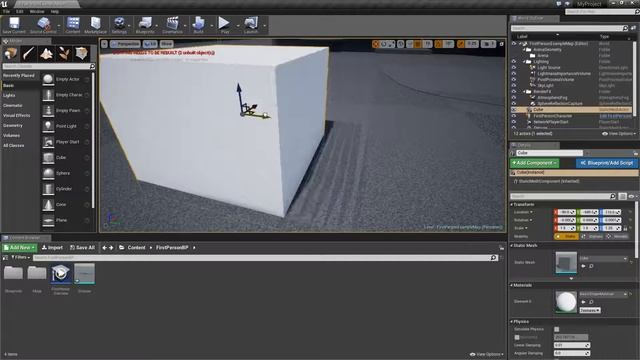Click the Point Light item icon
This screenshot has width=640, height=360.
pos(48,126)
